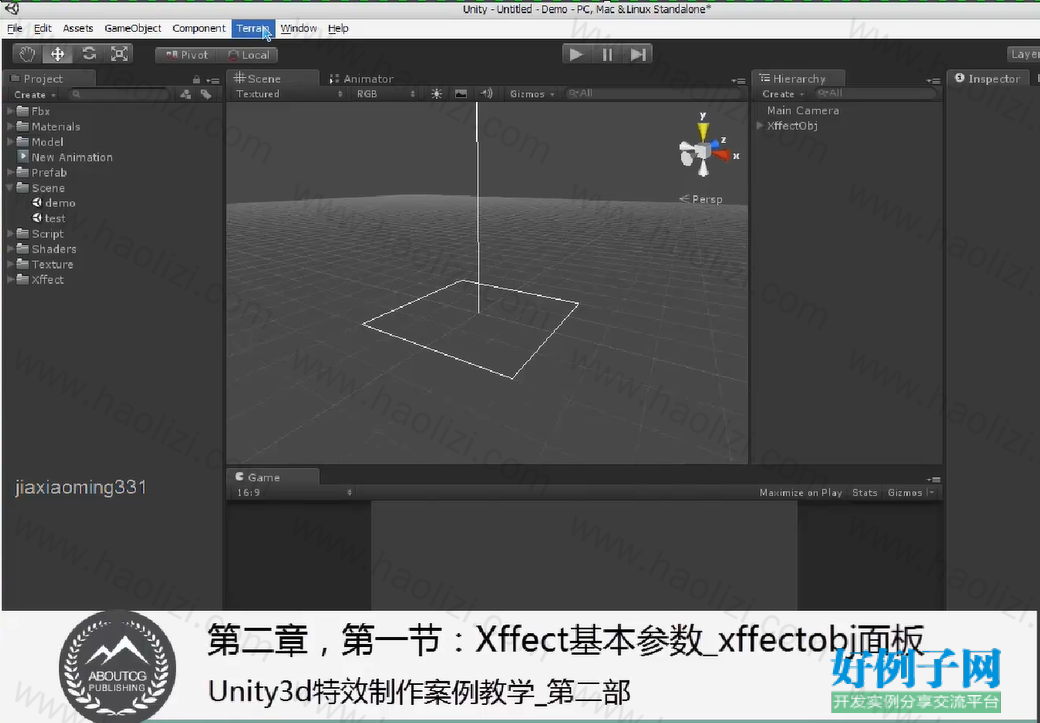Toggle scene audio speaker icon
1040x723 pixels.
487,94
